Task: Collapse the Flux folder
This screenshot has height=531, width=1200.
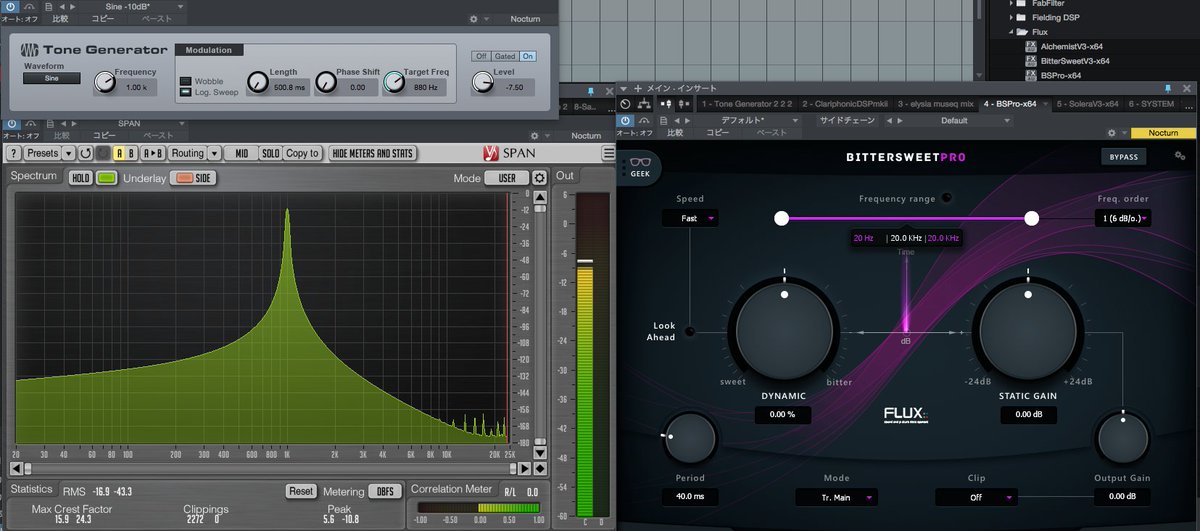Action: click(1010, 32)
